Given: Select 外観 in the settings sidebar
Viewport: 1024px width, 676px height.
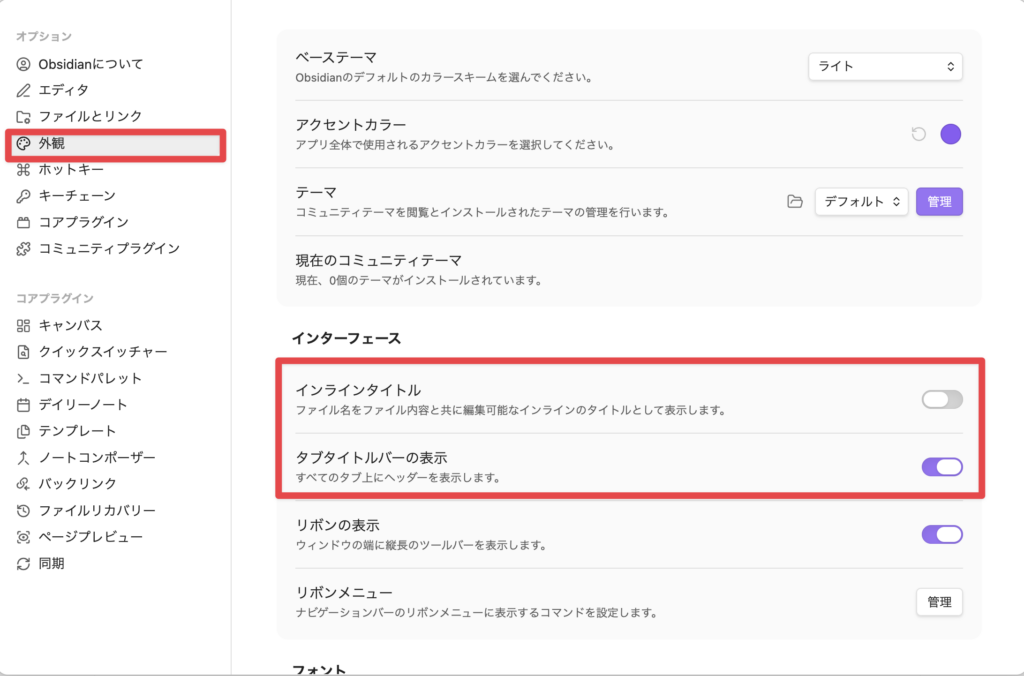Looking at the screenshot, I should [116, 144].
